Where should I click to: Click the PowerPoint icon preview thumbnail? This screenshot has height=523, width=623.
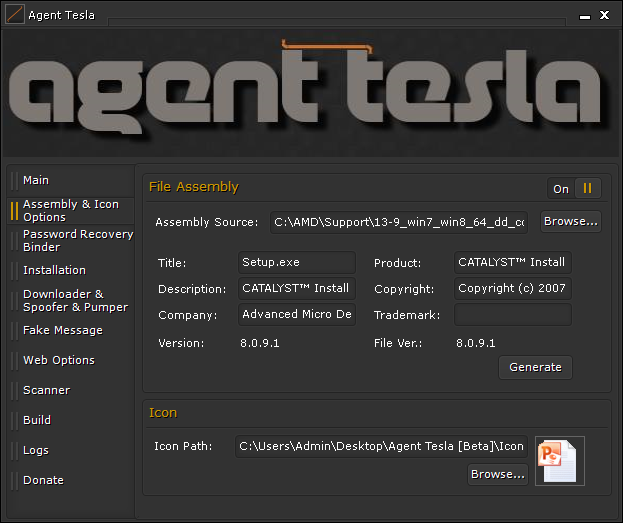click(x=559, y=461)
